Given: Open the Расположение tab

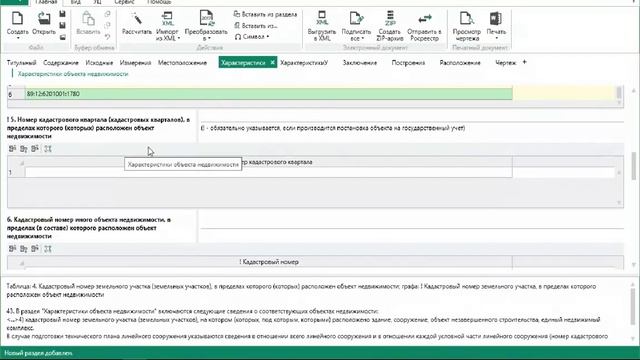Looking at the screenshot, I should (x=460, y=63).
